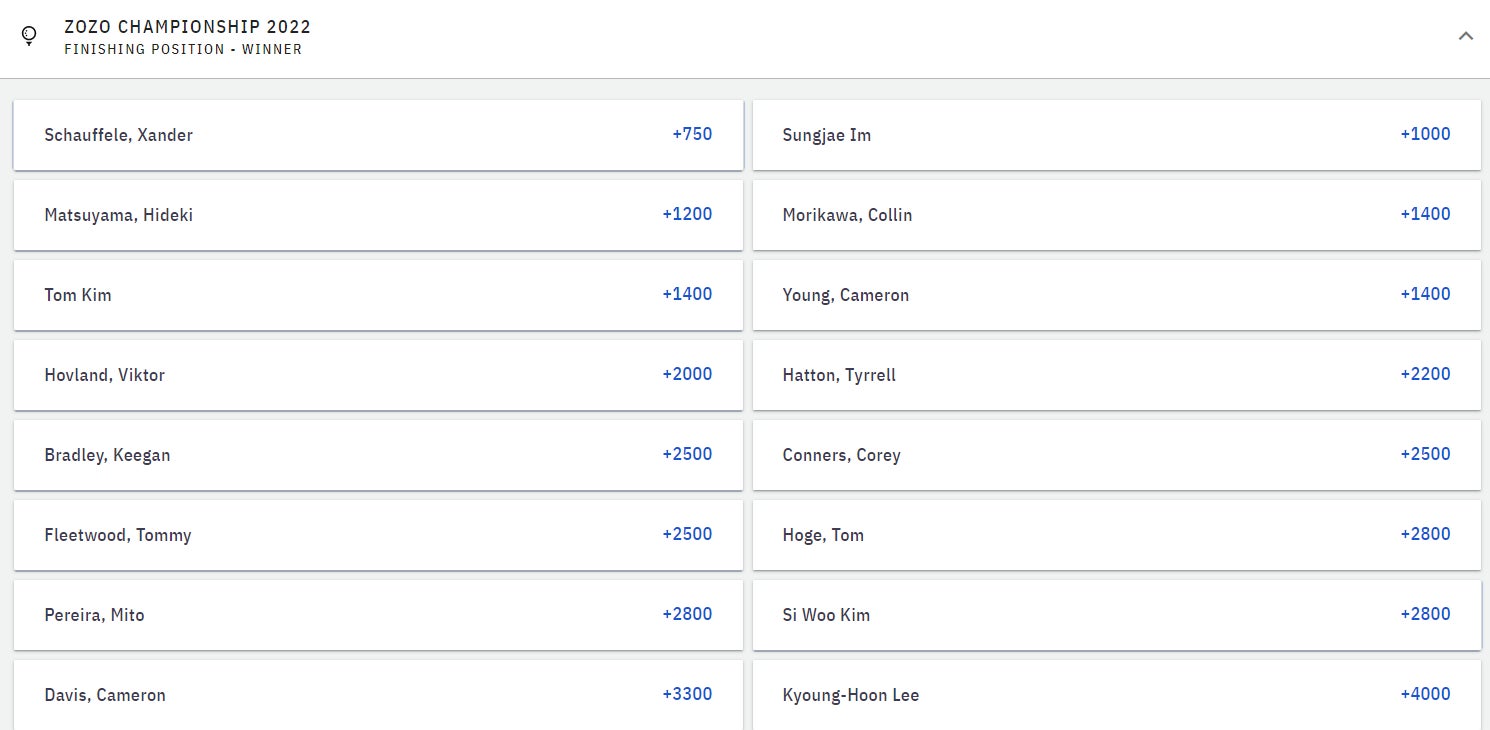Click the ZOZO Championship 2022 title
The height and width of the screenshot is (730, 1490).
187,27
